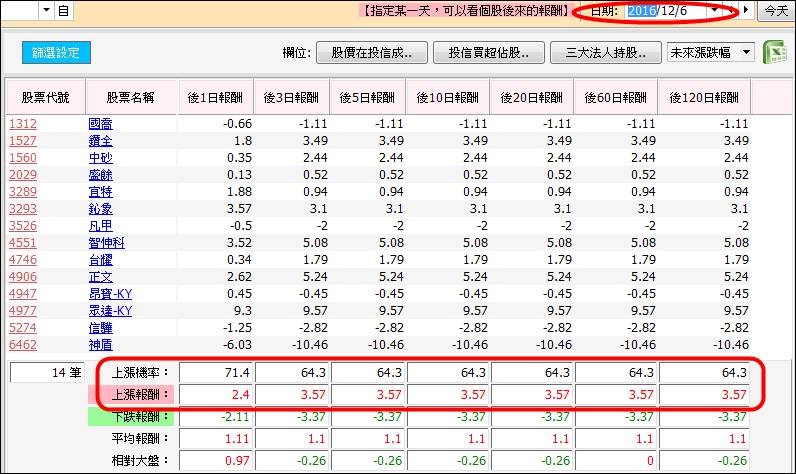Select 下跌報酬 value -2.11
The height and width of the screenshot is (474, 796).
pyautogui.click(x=216, y=417)
